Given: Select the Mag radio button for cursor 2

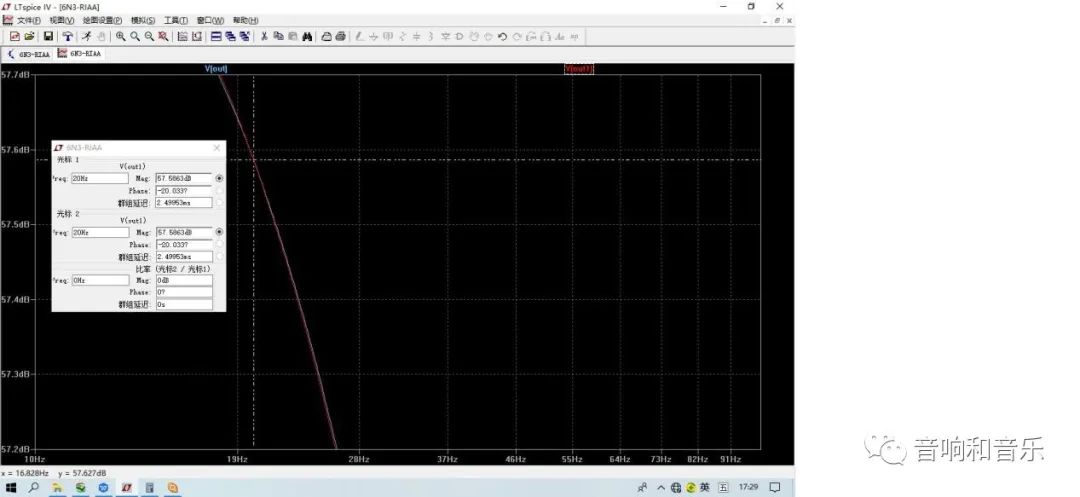Looking at the screenshot, I should pos(219,233).
